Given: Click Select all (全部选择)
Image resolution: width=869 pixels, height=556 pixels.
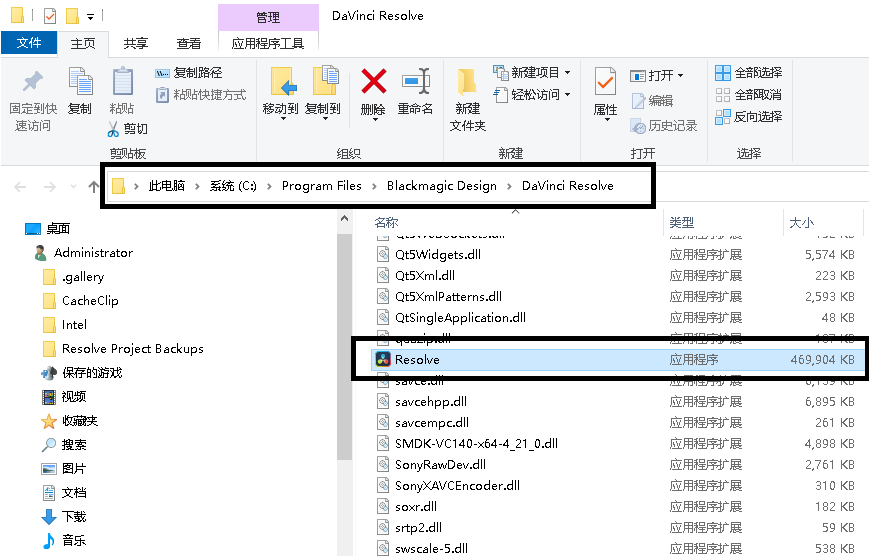Looking at the screenshot, I should 748,73.
